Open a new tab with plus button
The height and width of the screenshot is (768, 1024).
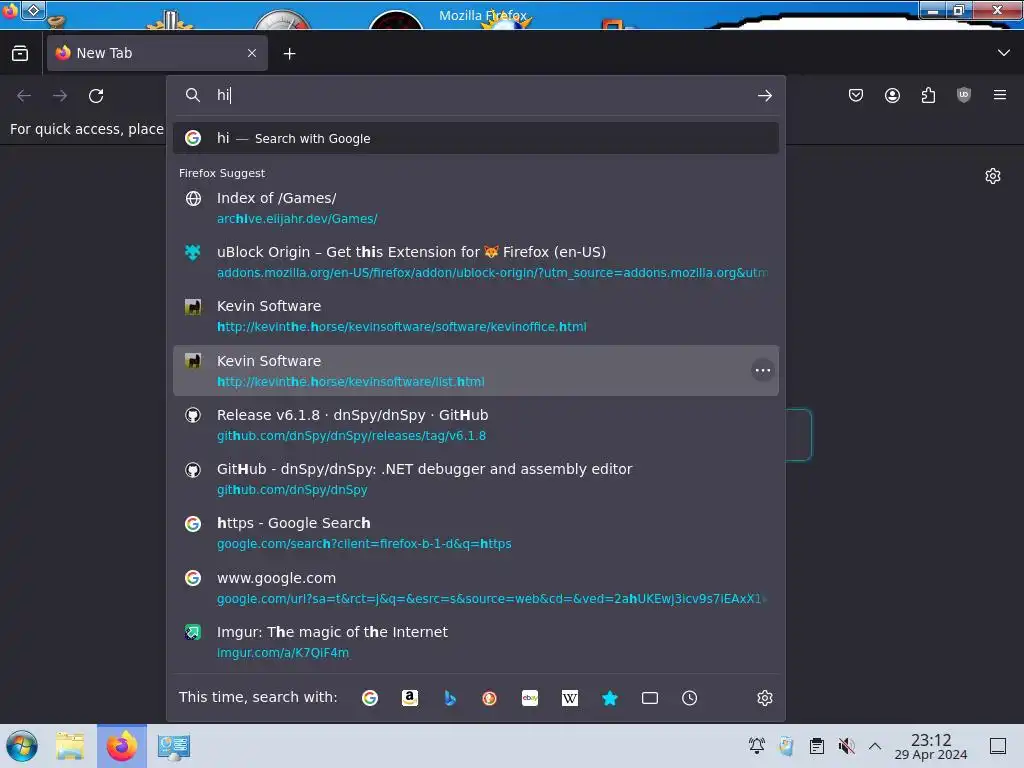coord(289,54)
